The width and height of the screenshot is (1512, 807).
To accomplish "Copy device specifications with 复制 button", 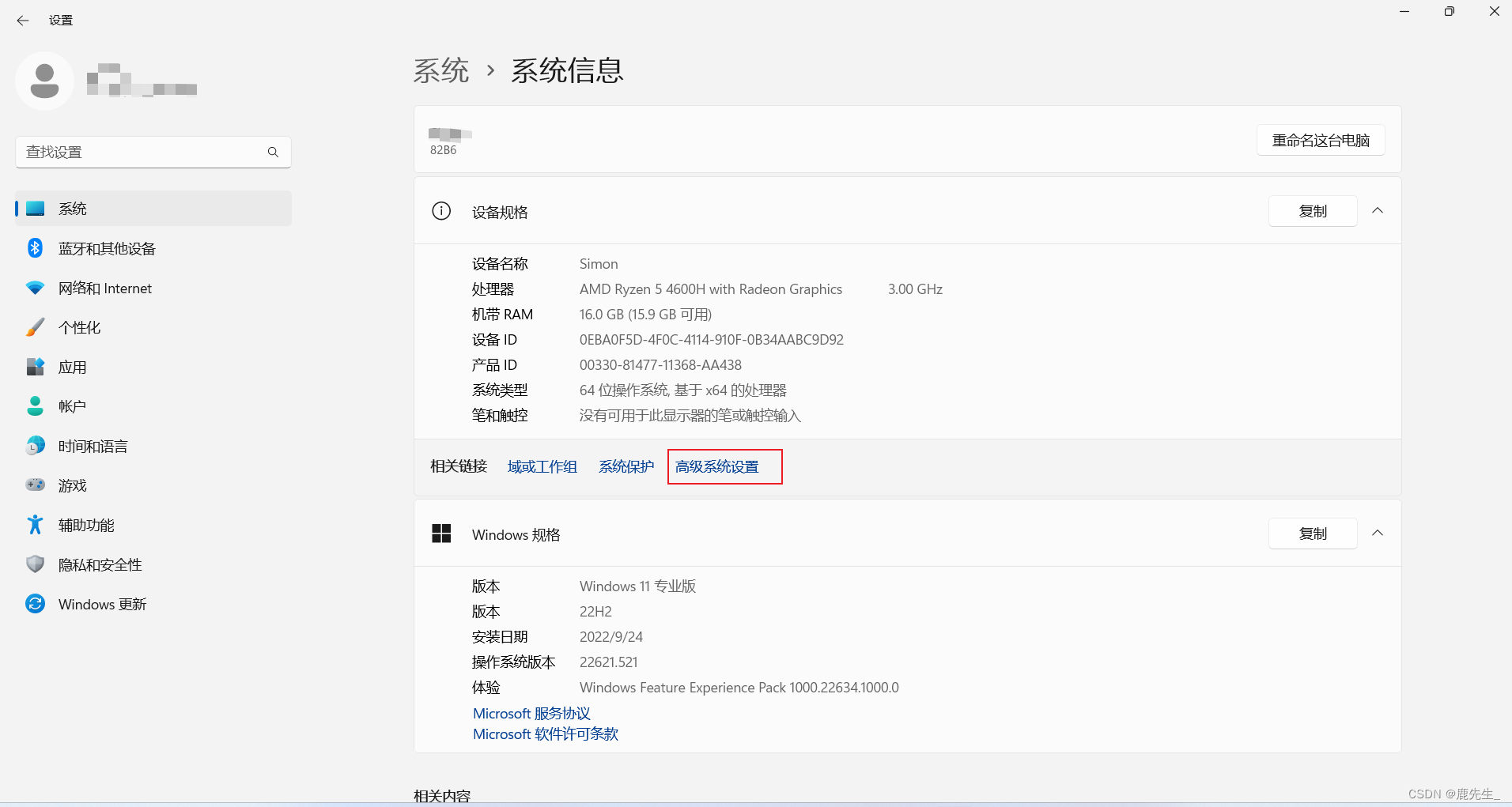I will click(1312, 211).
